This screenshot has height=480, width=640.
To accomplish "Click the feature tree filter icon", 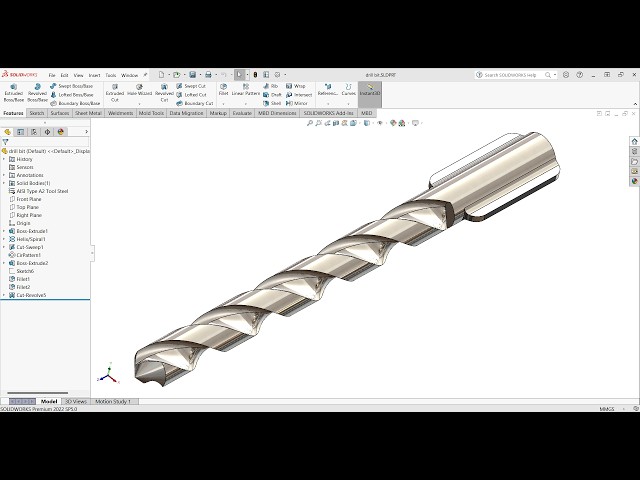I will click(5, 142).
